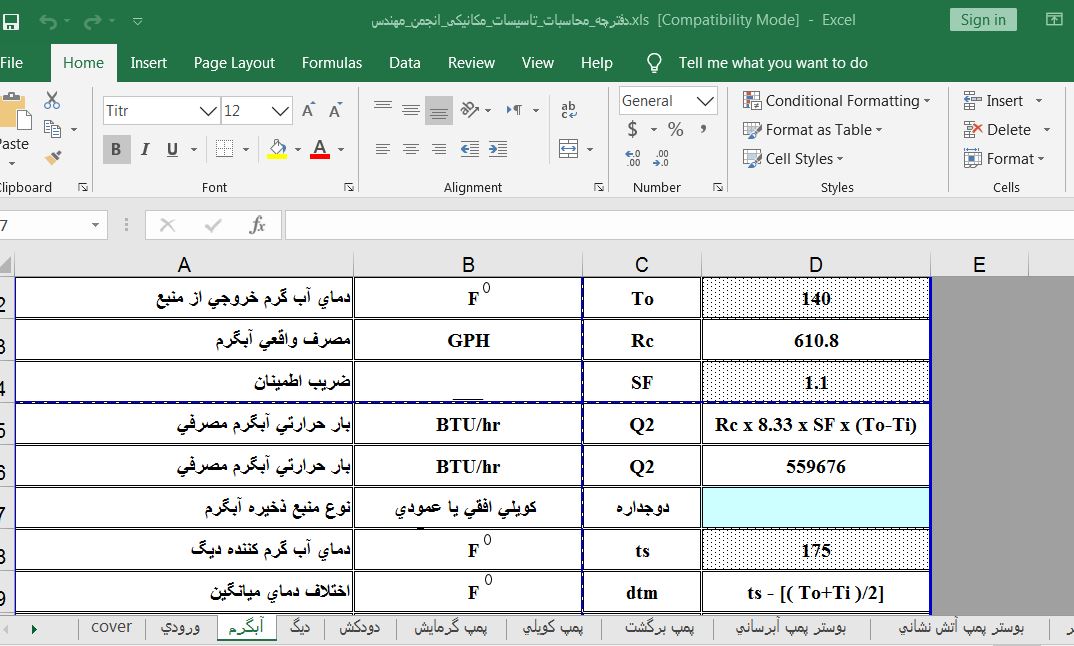Select the cell containing 559676
Image resolution: width=1074 pixels, height=646 pixels.
pos(816,466)
